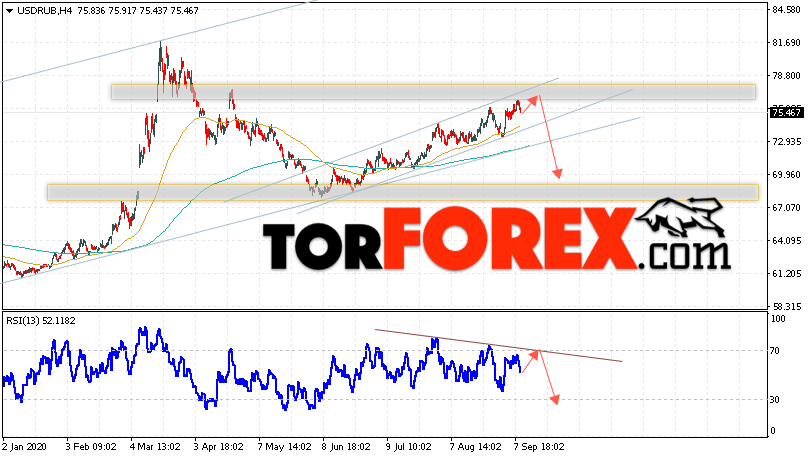Viewport: 808px width, 458px height.
Task: Select the 7 Aug 14:02 date label
Action: (x=475, y=447)
